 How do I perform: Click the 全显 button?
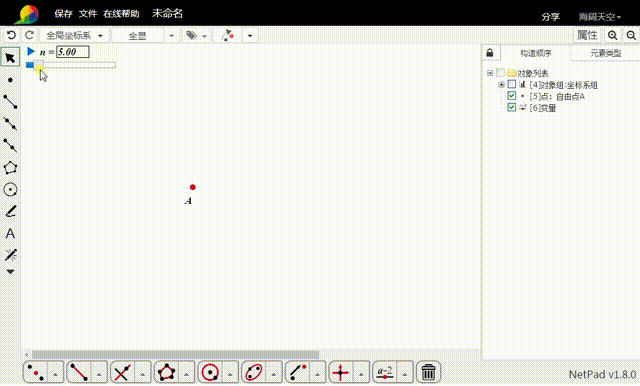tap(138, 35)
